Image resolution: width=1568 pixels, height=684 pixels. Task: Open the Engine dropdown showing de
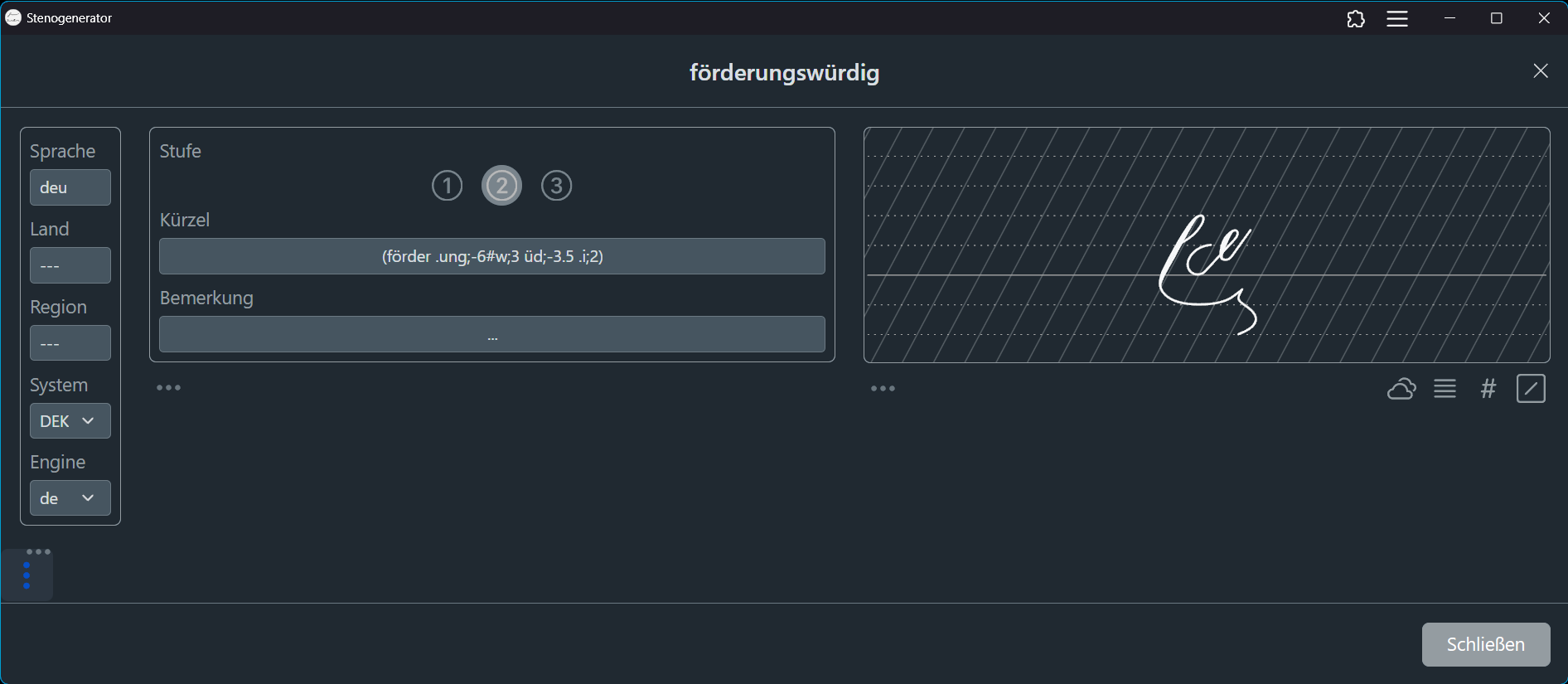point(70,498)
